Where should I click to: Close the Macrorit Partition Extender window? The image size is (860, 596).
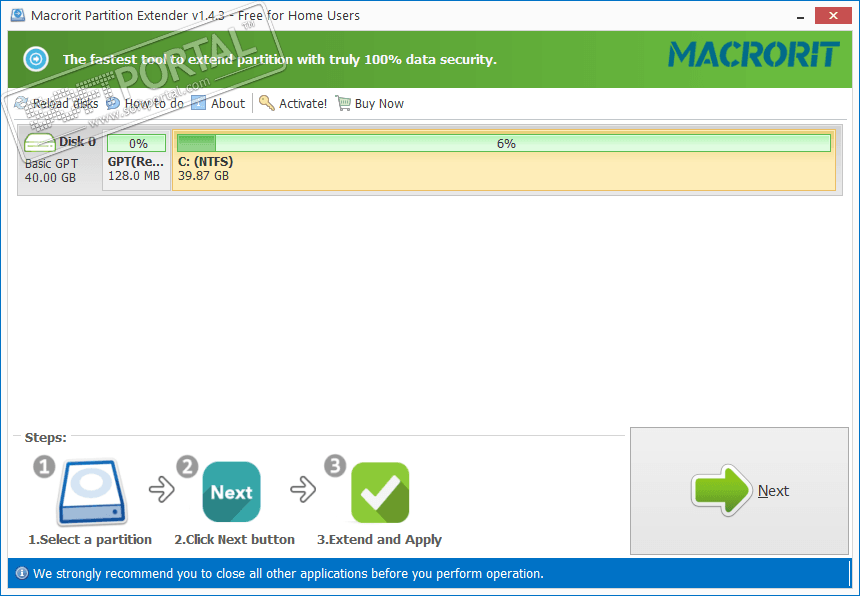(x=833, y=15)
